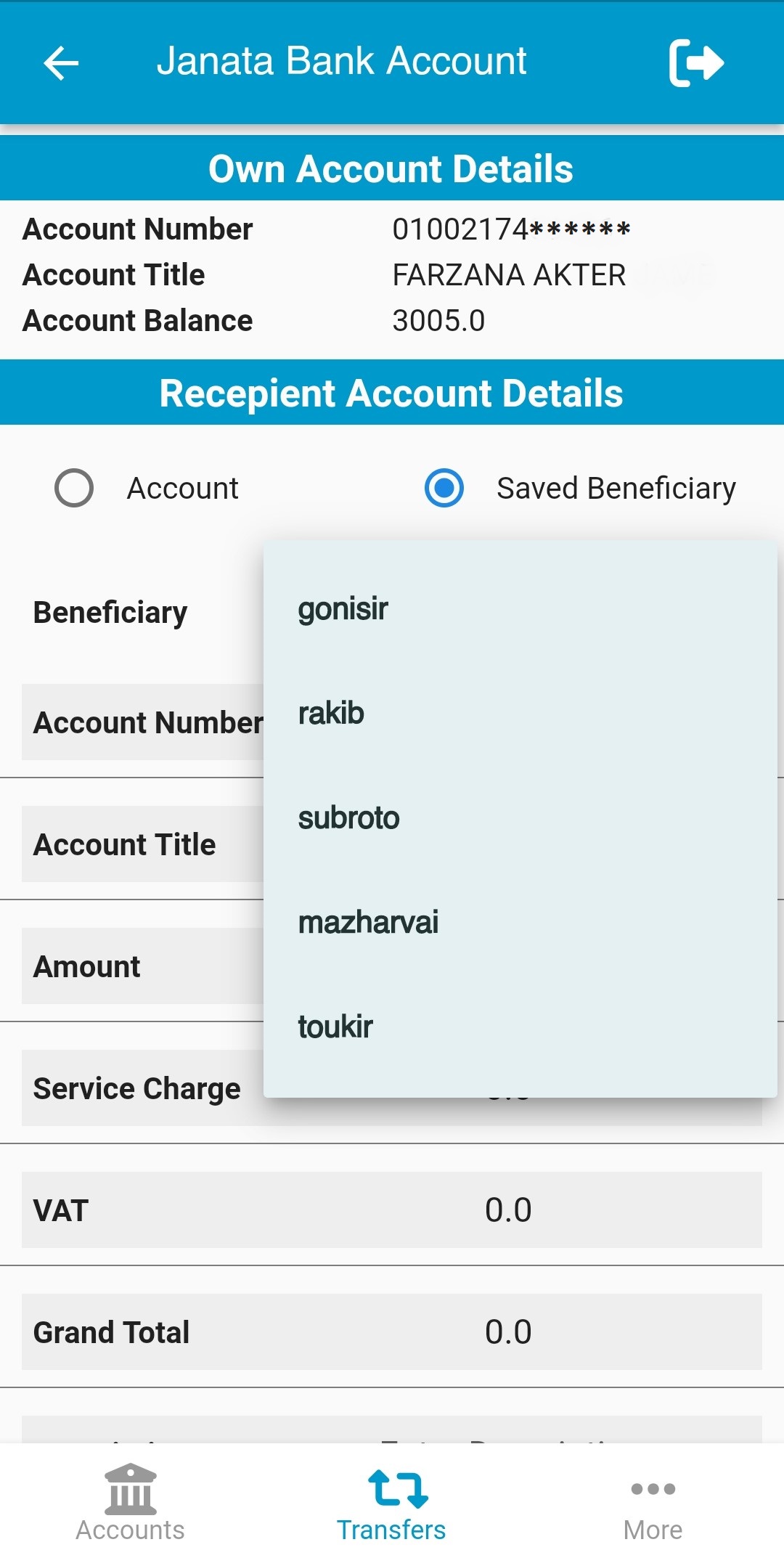Screen dimensions: 784x1550
Task: Choose gonisir from beneficiary list
Action: coord(343,608)
